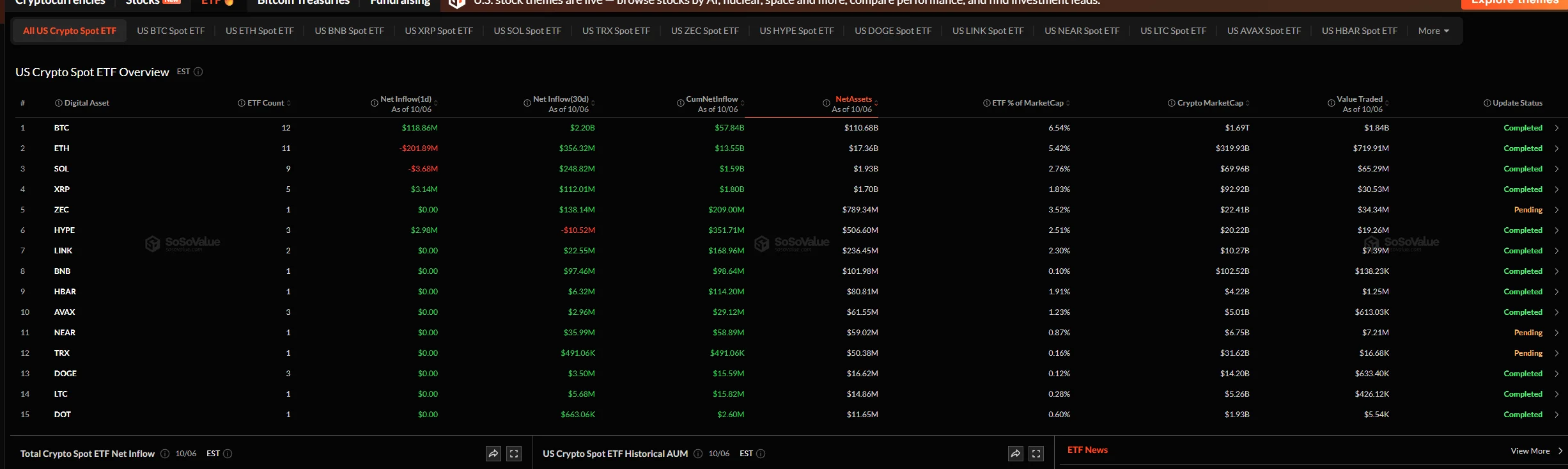Expand the DOT row chevron
This screenshot has width=1568, height=469.
tap(1556, 415)
